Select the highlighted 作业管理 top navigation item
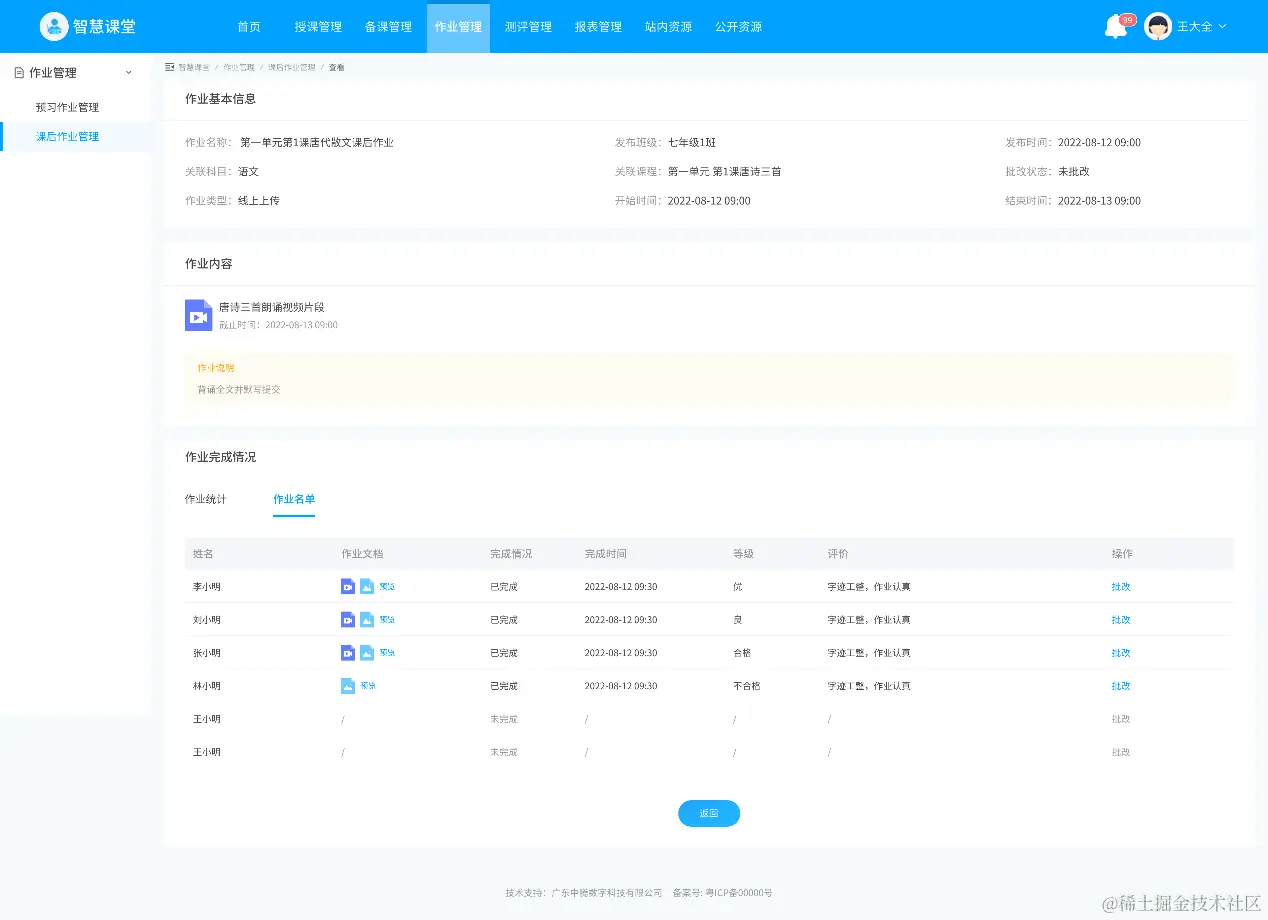The image size is (1268, 920). [x=458, y=27]
